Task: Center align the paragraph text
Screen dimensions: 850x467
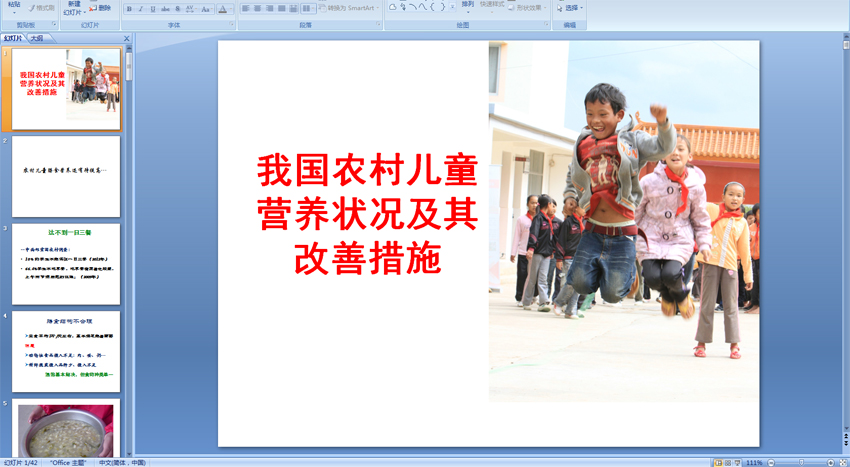Action: 257,8
